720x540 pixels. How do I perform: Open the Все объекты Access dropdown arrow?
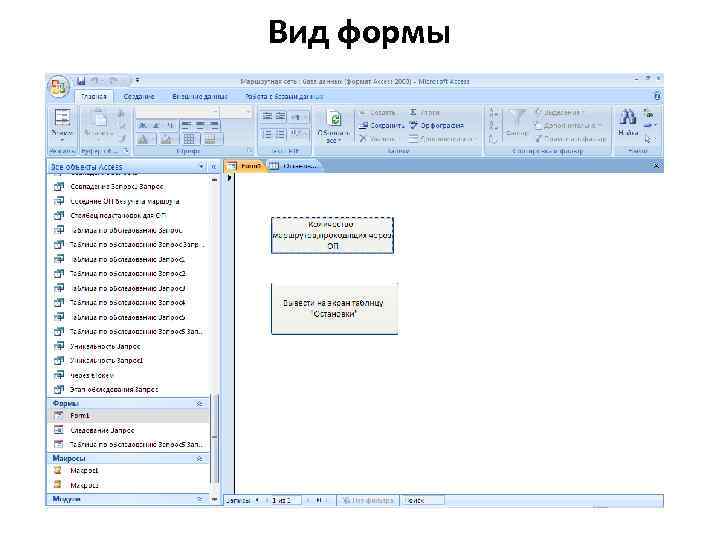(201, 167)
